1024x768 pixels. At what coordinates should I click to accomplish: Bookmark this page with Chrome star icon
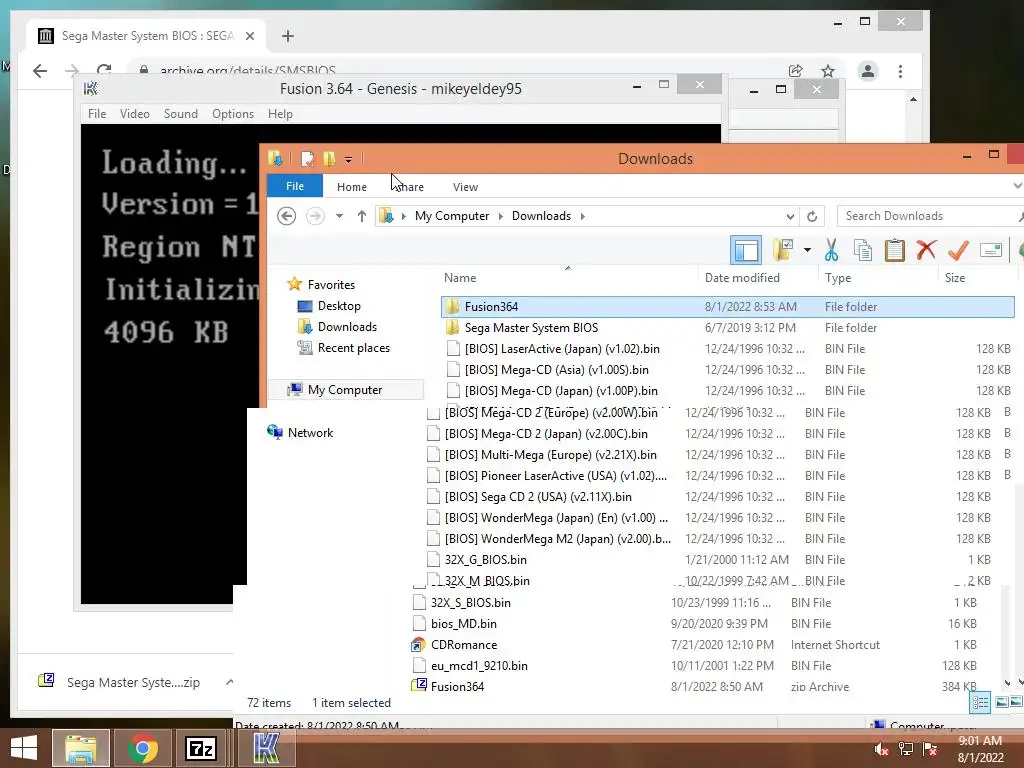point(828,71)
